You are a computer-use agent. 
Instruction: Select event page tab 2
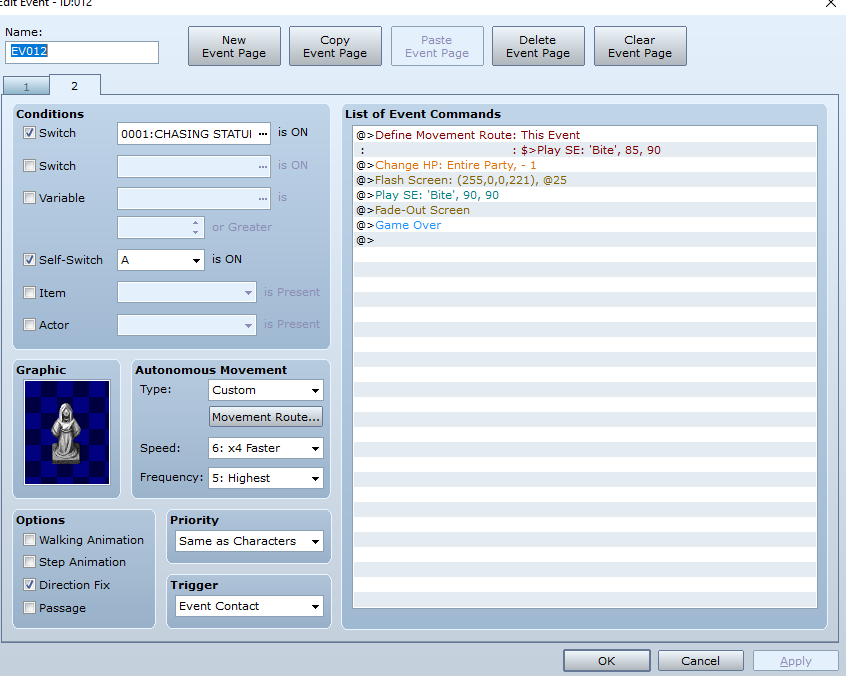tap(74, 86)
